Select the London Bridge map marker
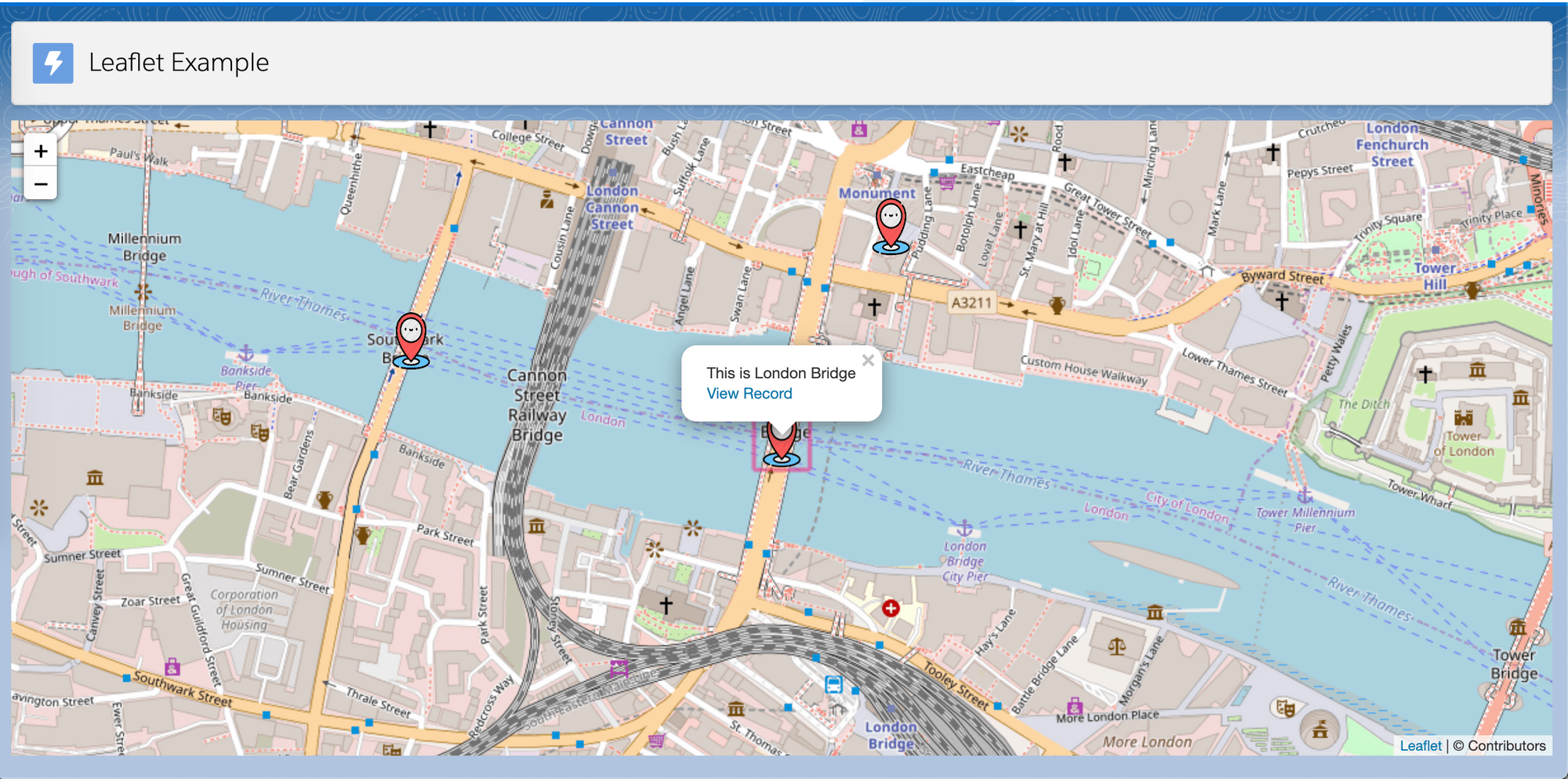Image resolution: width=1568 pixels, height=779 pixels. [782, 445]
